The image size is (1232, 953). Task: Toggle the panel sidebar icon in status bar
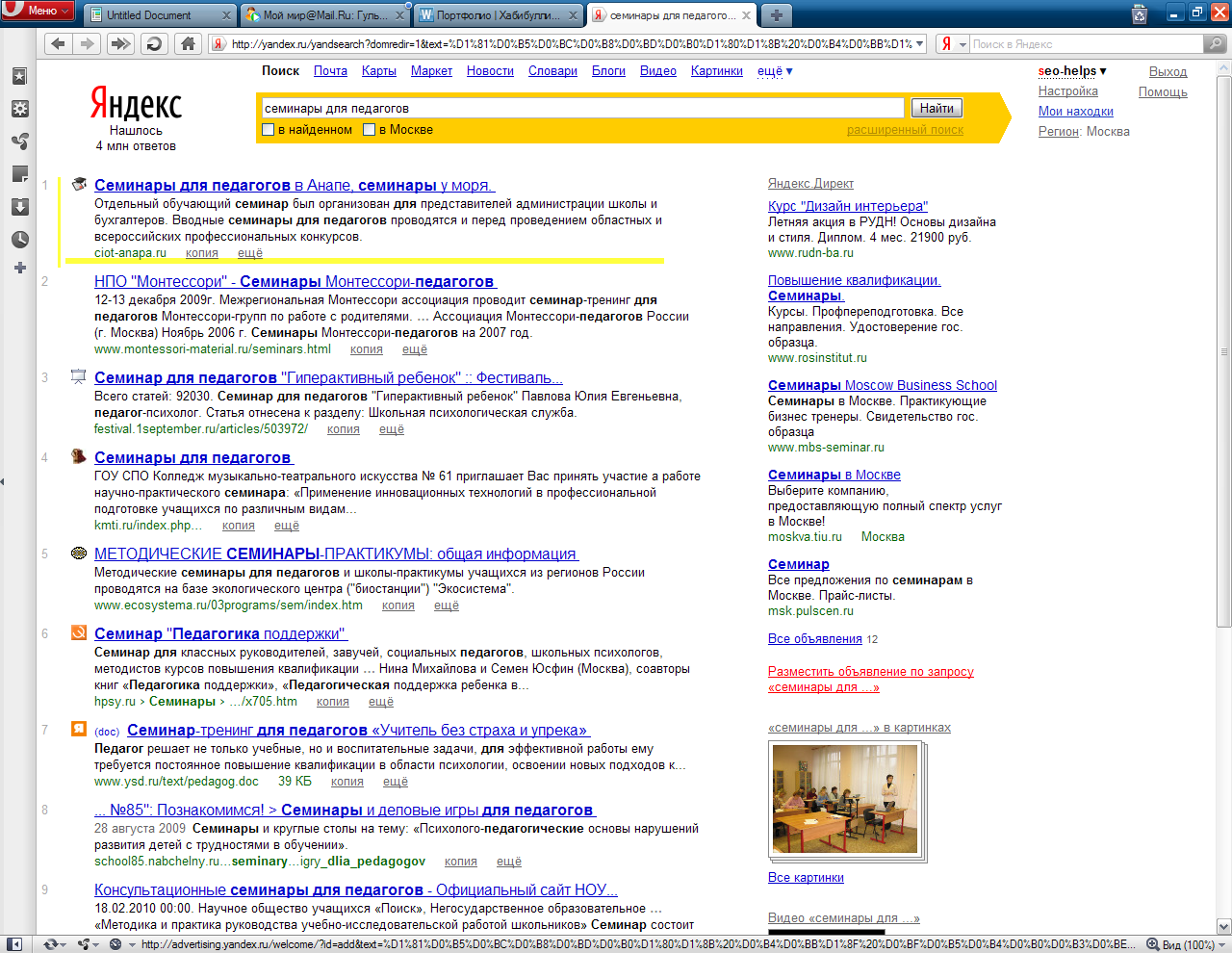[14, 944]
